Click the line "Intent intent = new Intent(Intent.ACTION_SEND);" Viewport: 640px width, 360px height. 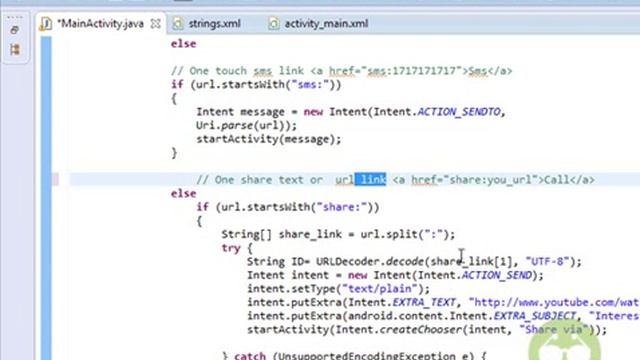click(395, 275)
